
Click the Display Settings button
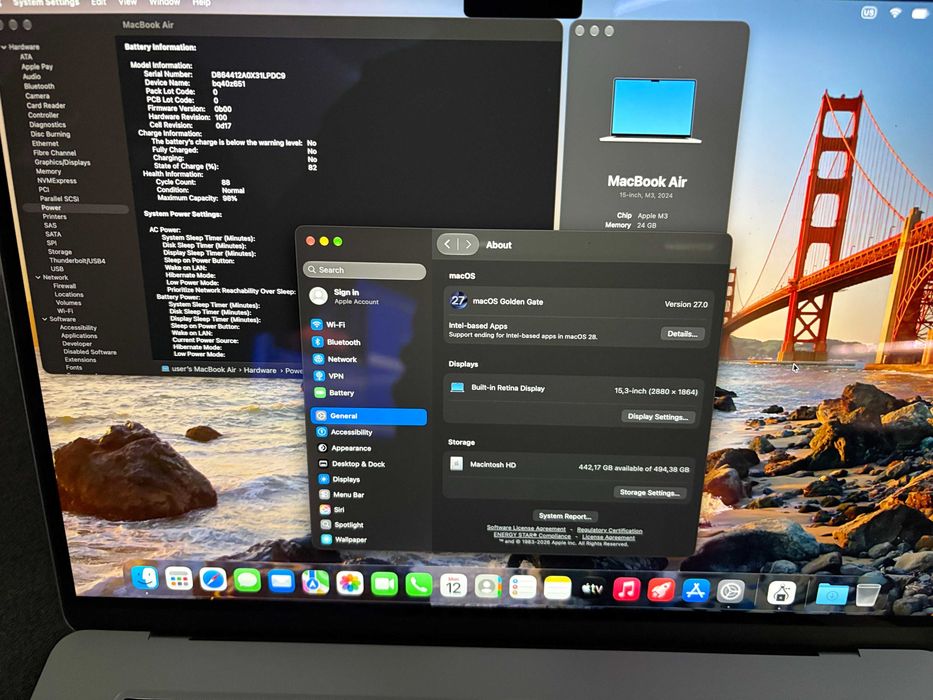pyautogui.click(x=658, y=417)
